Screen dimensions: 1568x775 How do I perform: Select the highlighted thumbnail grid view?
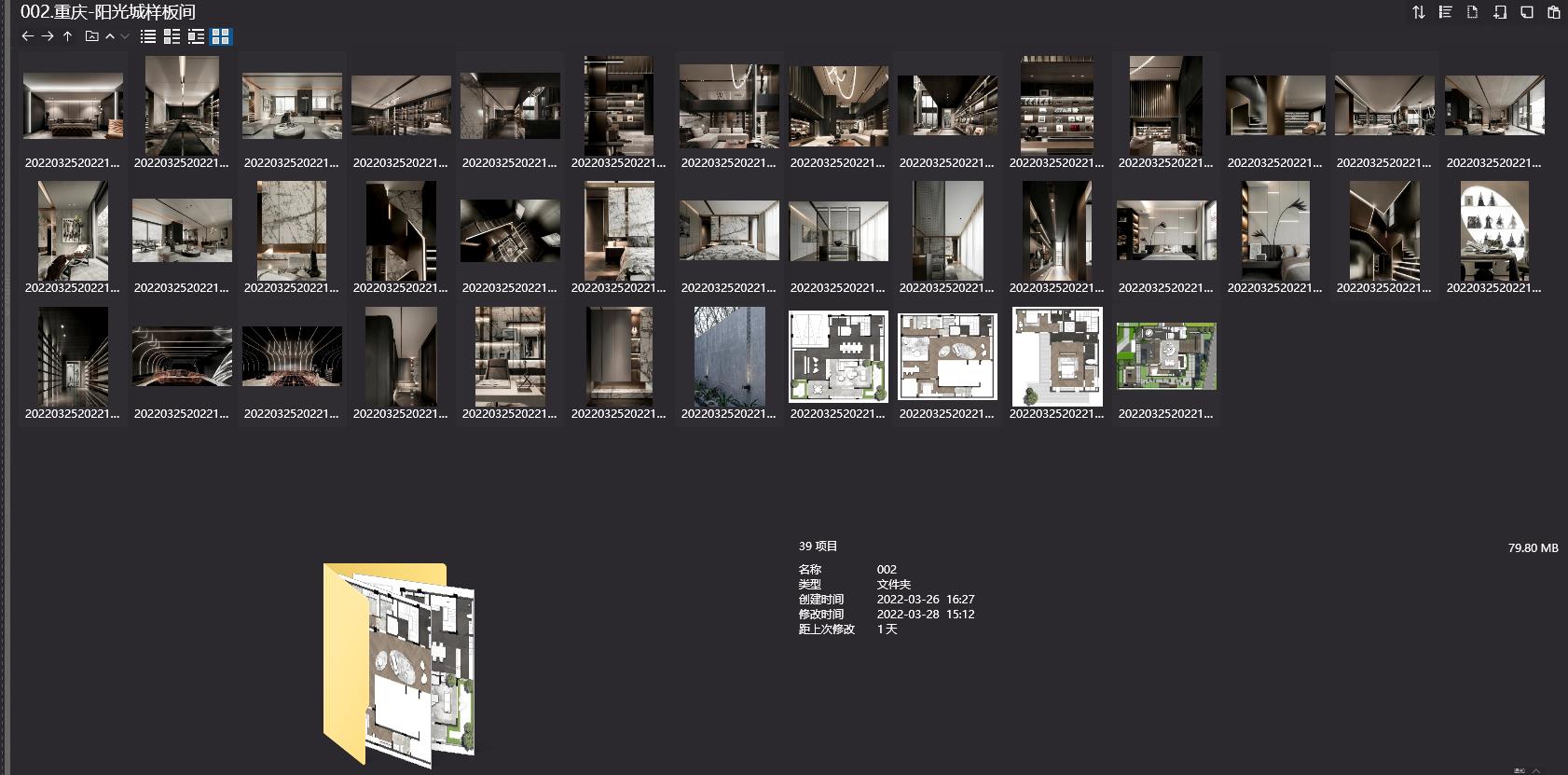click(221, 36)
